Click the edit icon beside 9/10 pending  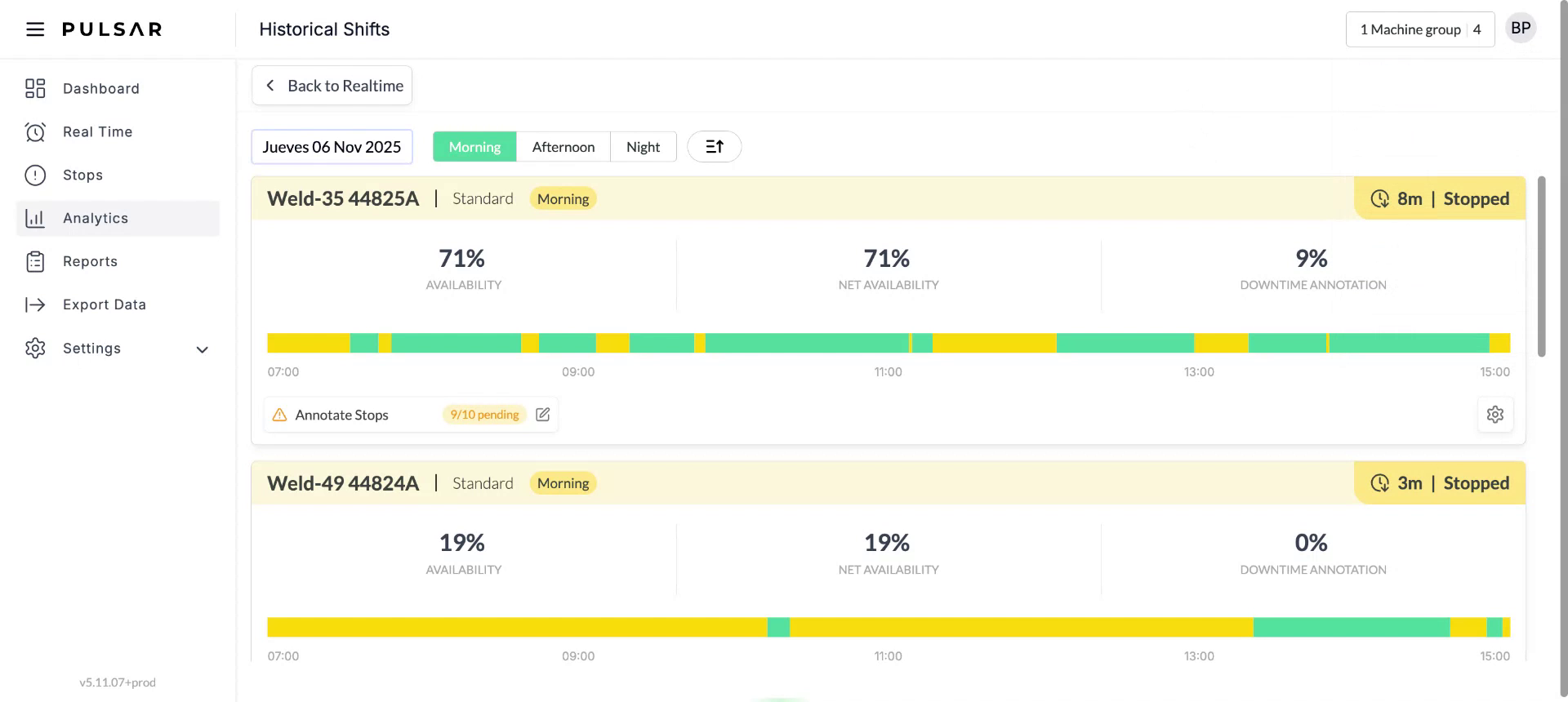point(542,415)
